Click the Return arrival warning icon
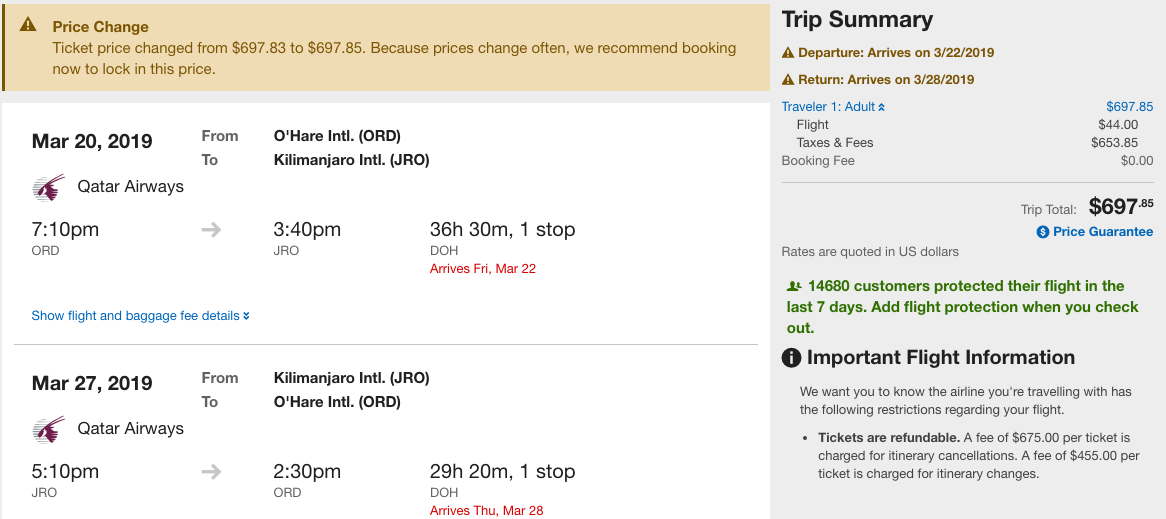This screenshot has width=1166, height=519. pos(788,80)
